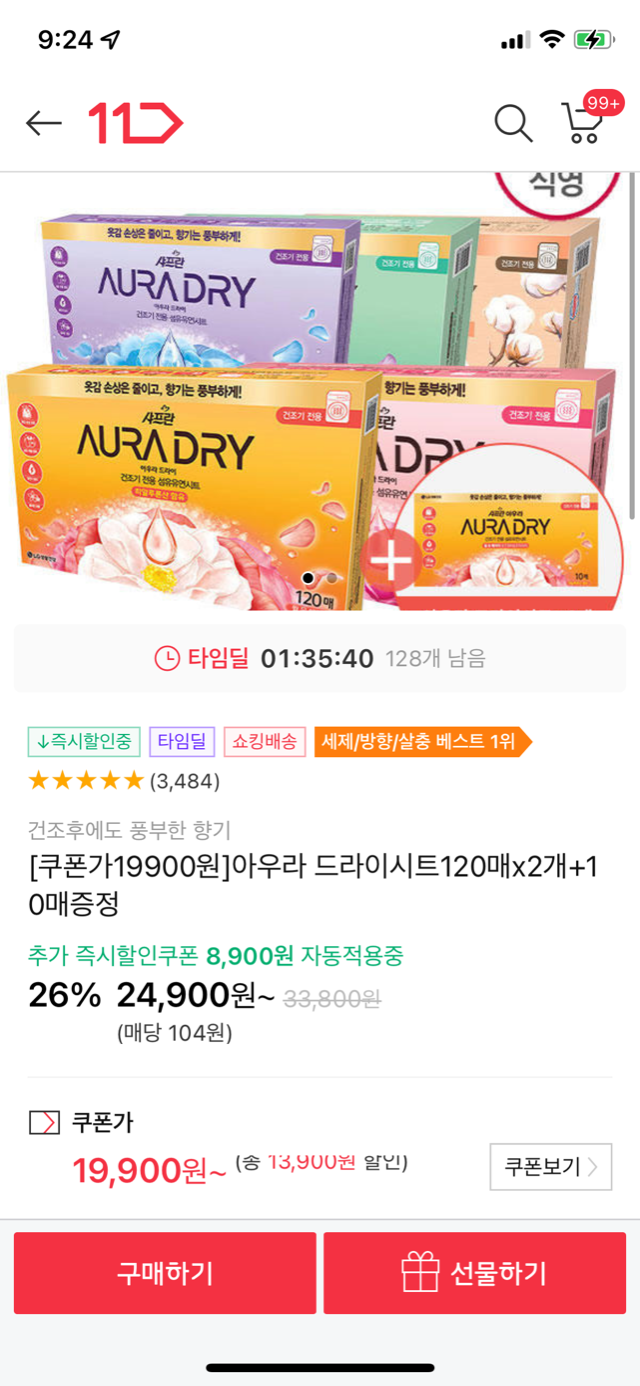This screenshot has width=640, height=1386.
Task: Open the shopping cart icon
Action: coord(582,124)
